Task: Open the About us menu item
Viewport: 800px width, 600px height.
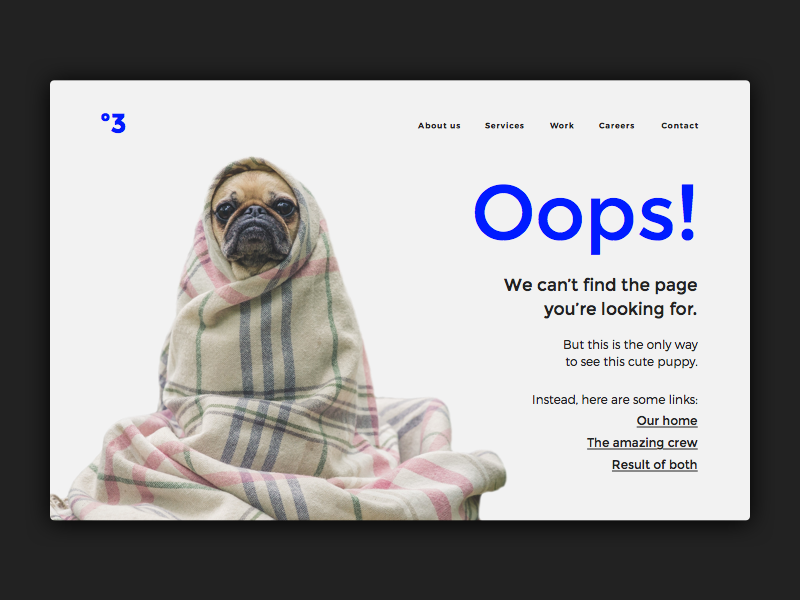Action: pos(439,126)
